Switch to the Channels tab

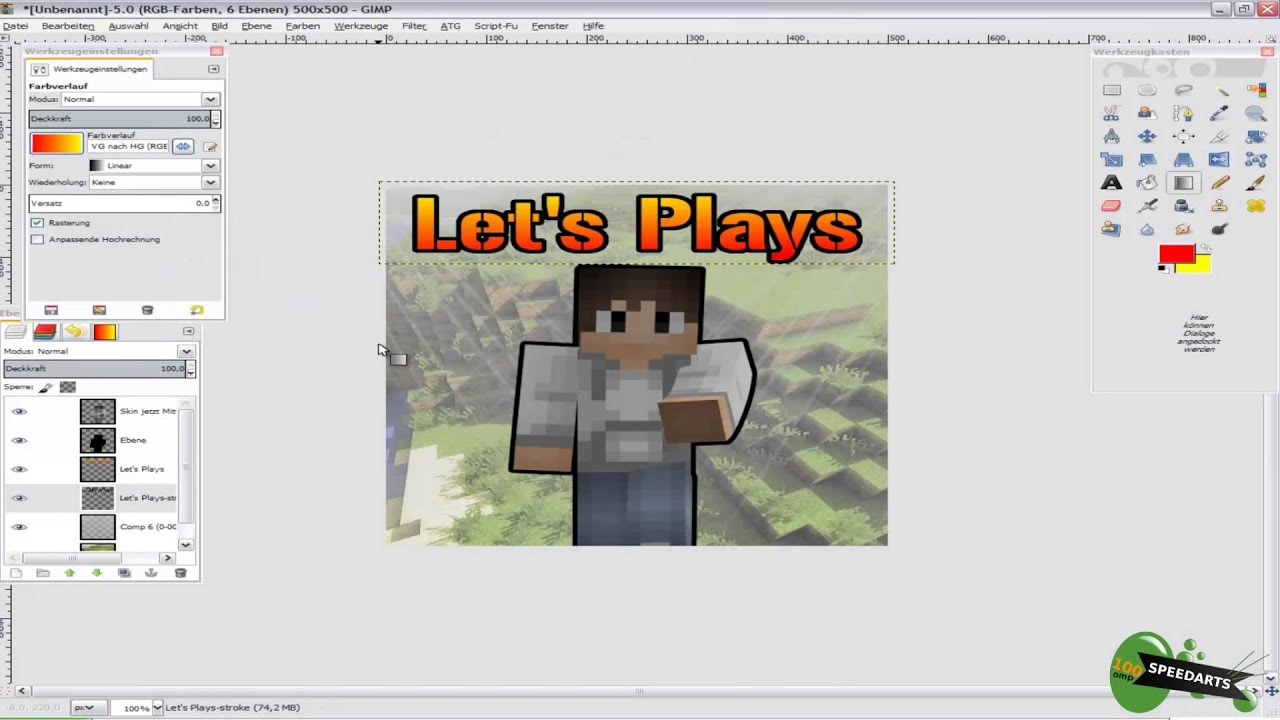pyautogui.click(x=45, y=332)
